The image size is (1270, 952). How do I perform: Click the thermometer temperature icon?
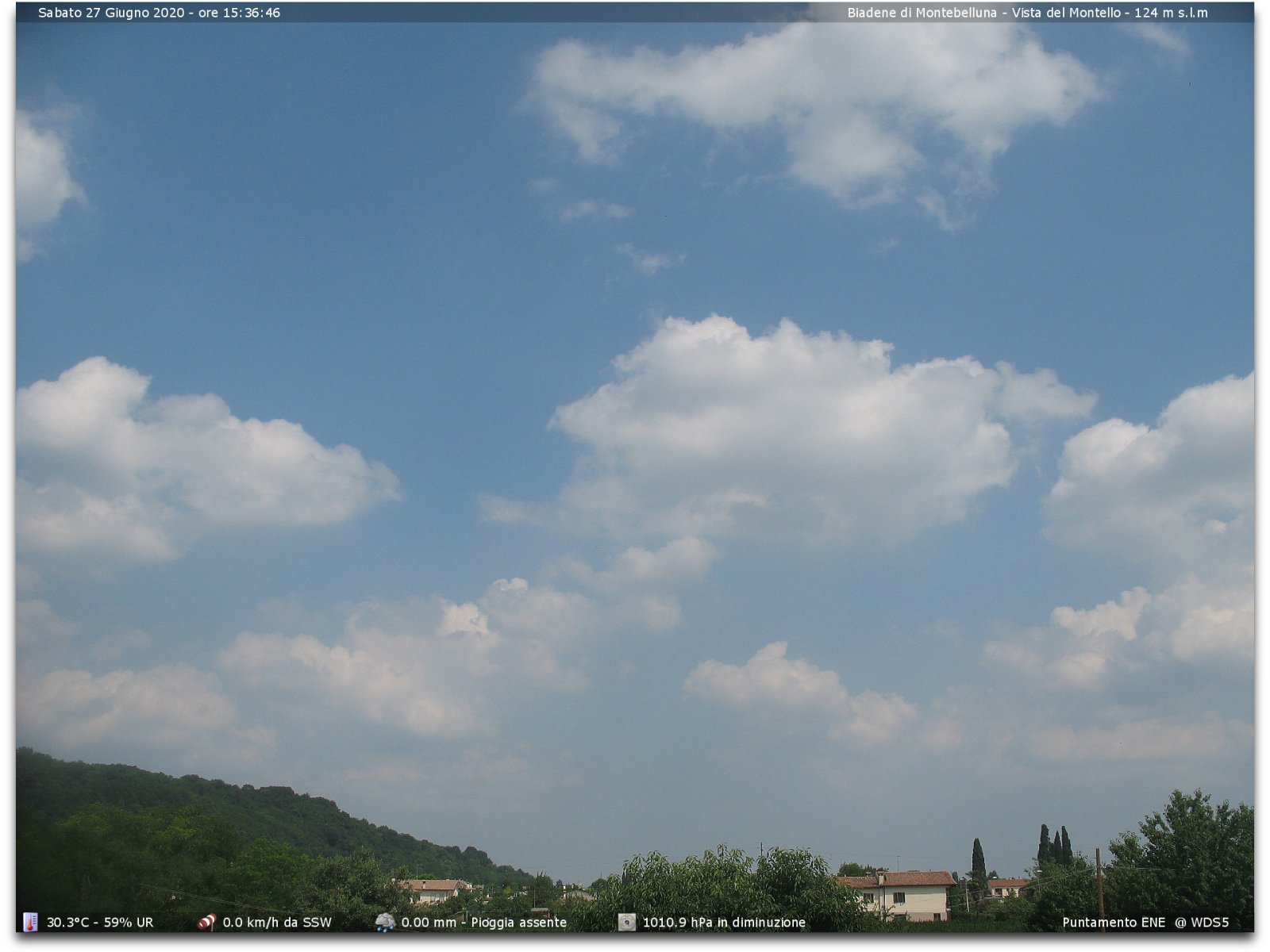pyautogui.click(x=30, y=922)
